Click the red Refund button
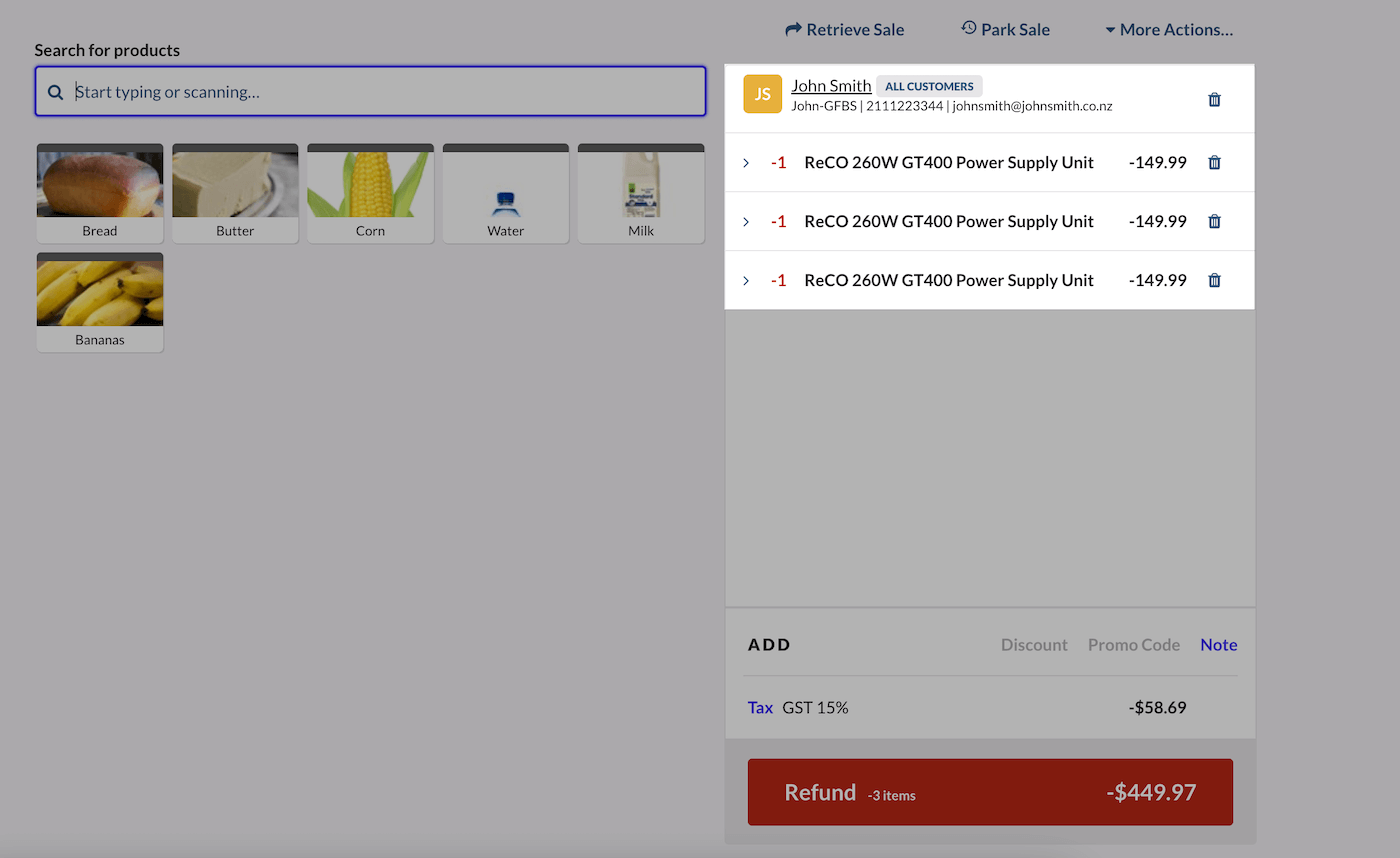Image resolution: width=1400 pixels, height=858 pixels. click(990, 792)
